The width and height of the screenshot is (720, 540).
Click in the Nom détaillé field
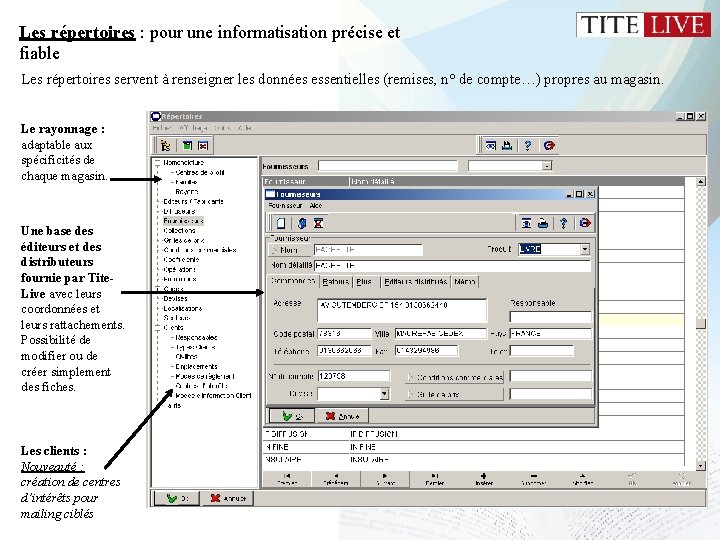click(452, 265)
